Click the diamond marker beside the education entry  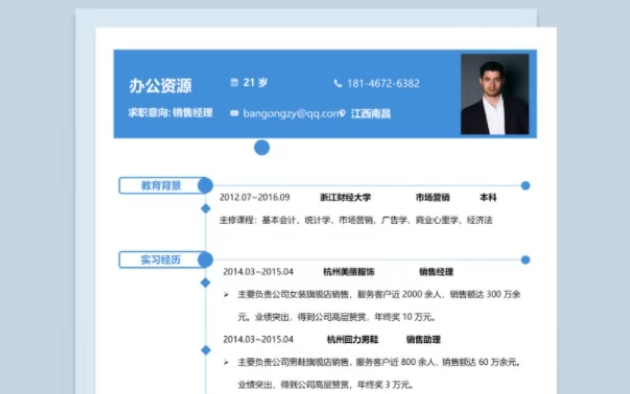point(206,208)
